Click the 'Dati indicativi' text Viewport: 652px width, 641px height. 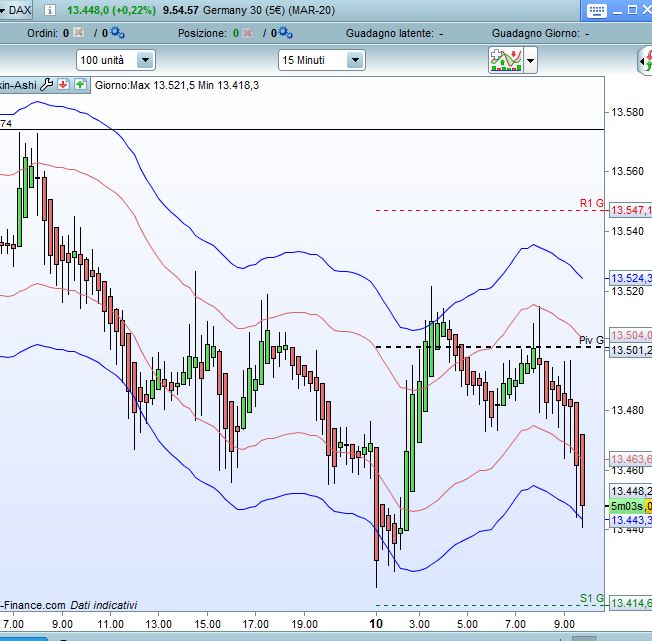tap(104, 605)
